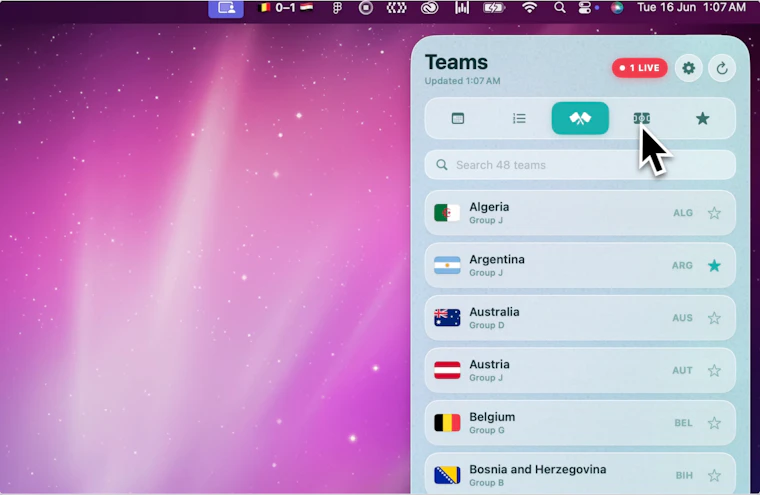Click the Bosnia and Herzegovina flag
The image size is (760, 495).
coord(447,476)
